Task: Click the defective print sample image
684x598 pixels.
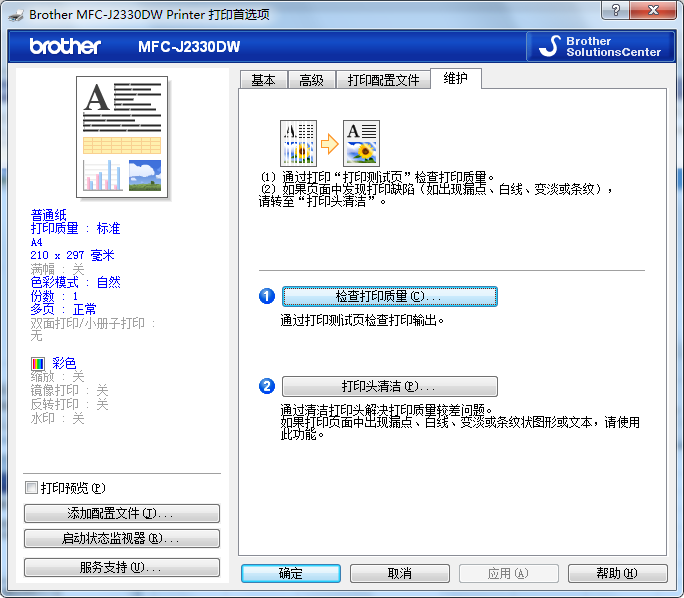Action: (298, 143)
